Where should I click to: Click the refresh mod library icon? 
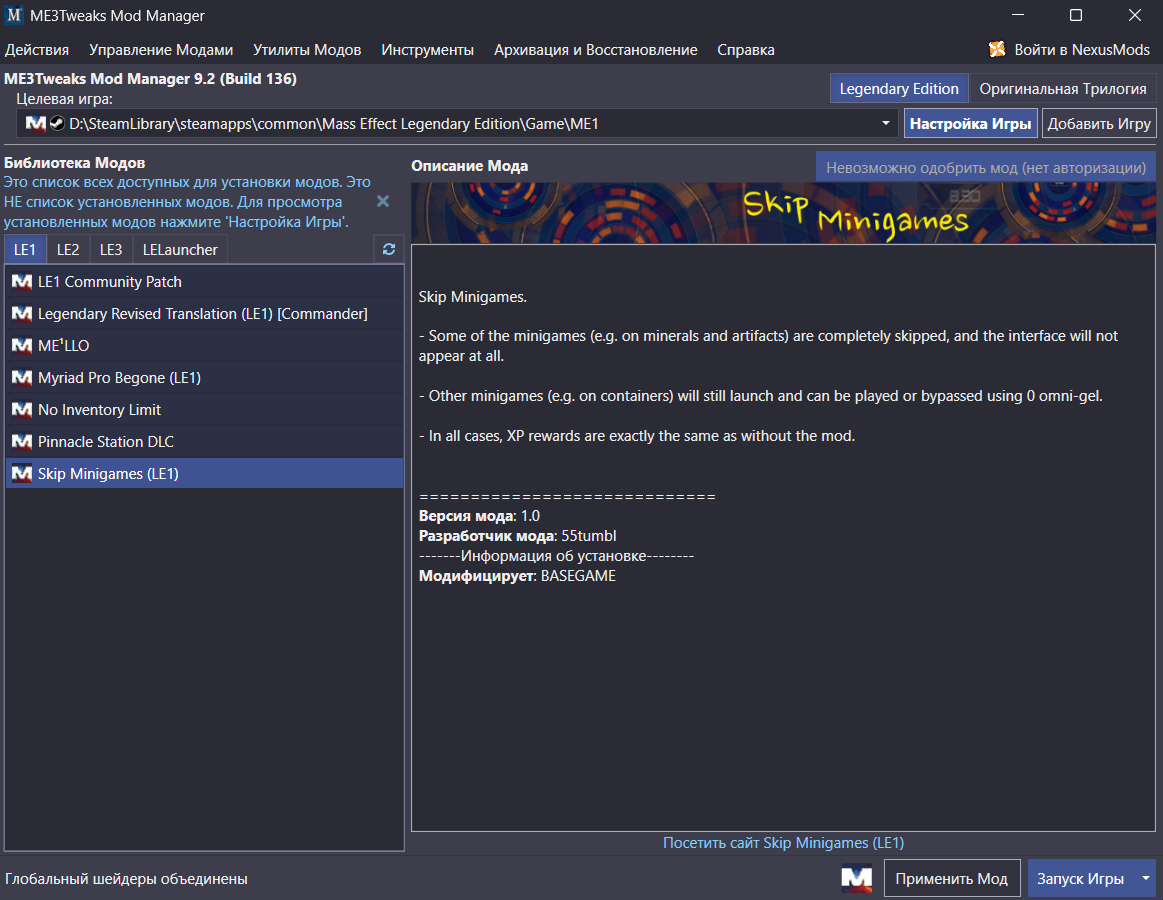(389, 249)
